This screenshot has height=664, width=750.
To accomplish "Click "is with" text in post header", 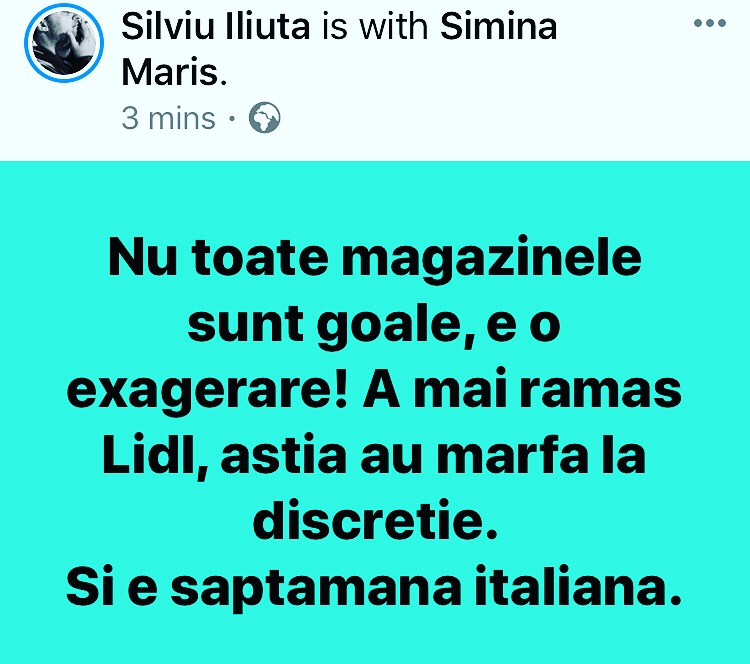I will 375,26.
